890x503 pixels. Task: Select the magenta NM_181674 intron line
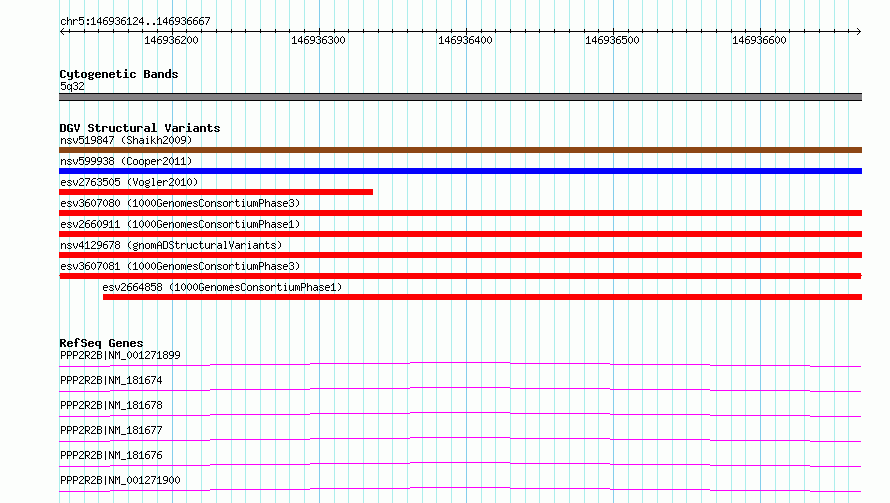tap(460, 389)
